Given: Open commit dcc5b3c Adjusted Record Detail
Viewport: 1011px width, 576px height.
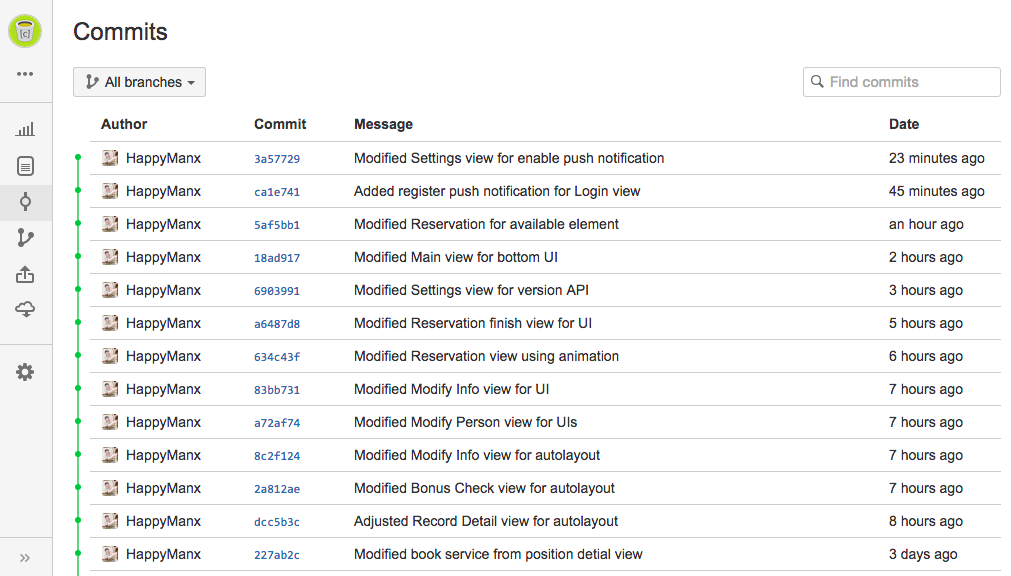Looking at the screenshot, I should click(277, 522).
